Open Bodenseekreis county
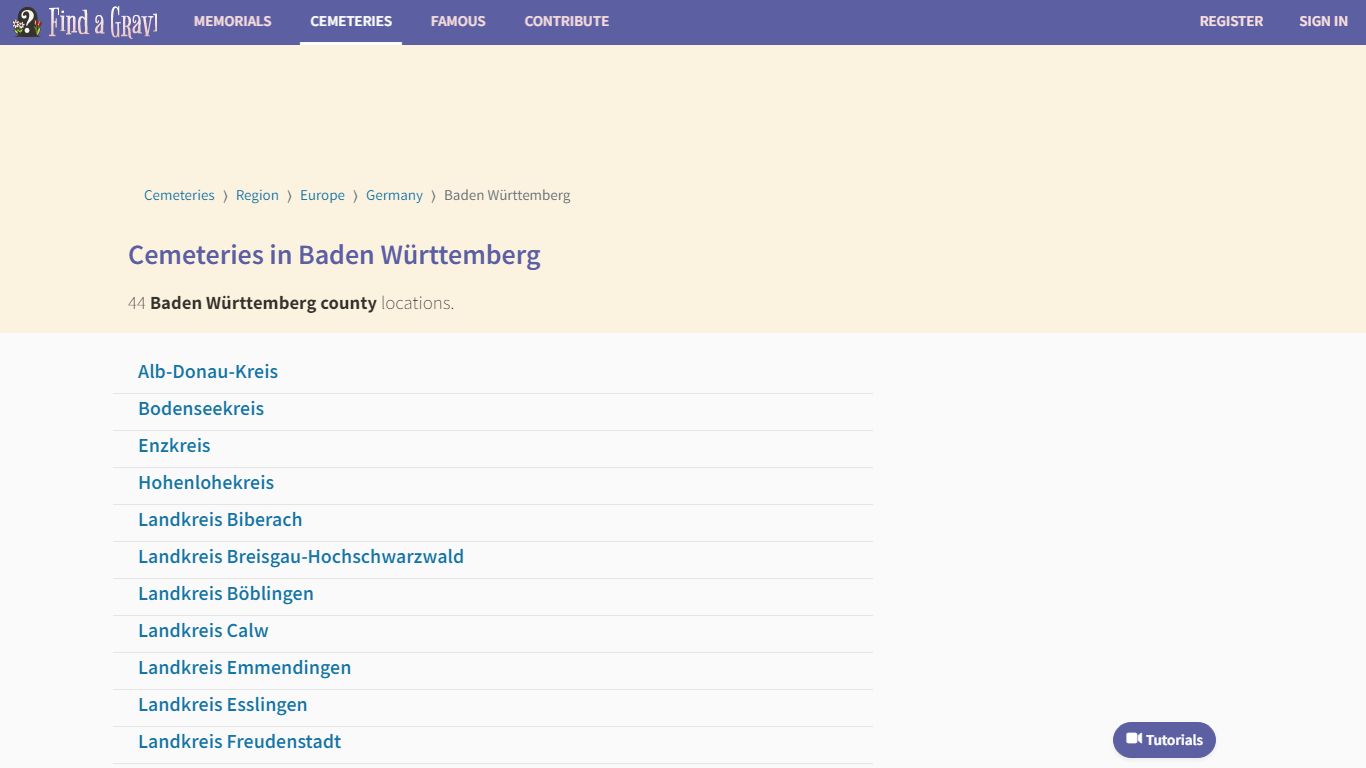 click(201, 408)
